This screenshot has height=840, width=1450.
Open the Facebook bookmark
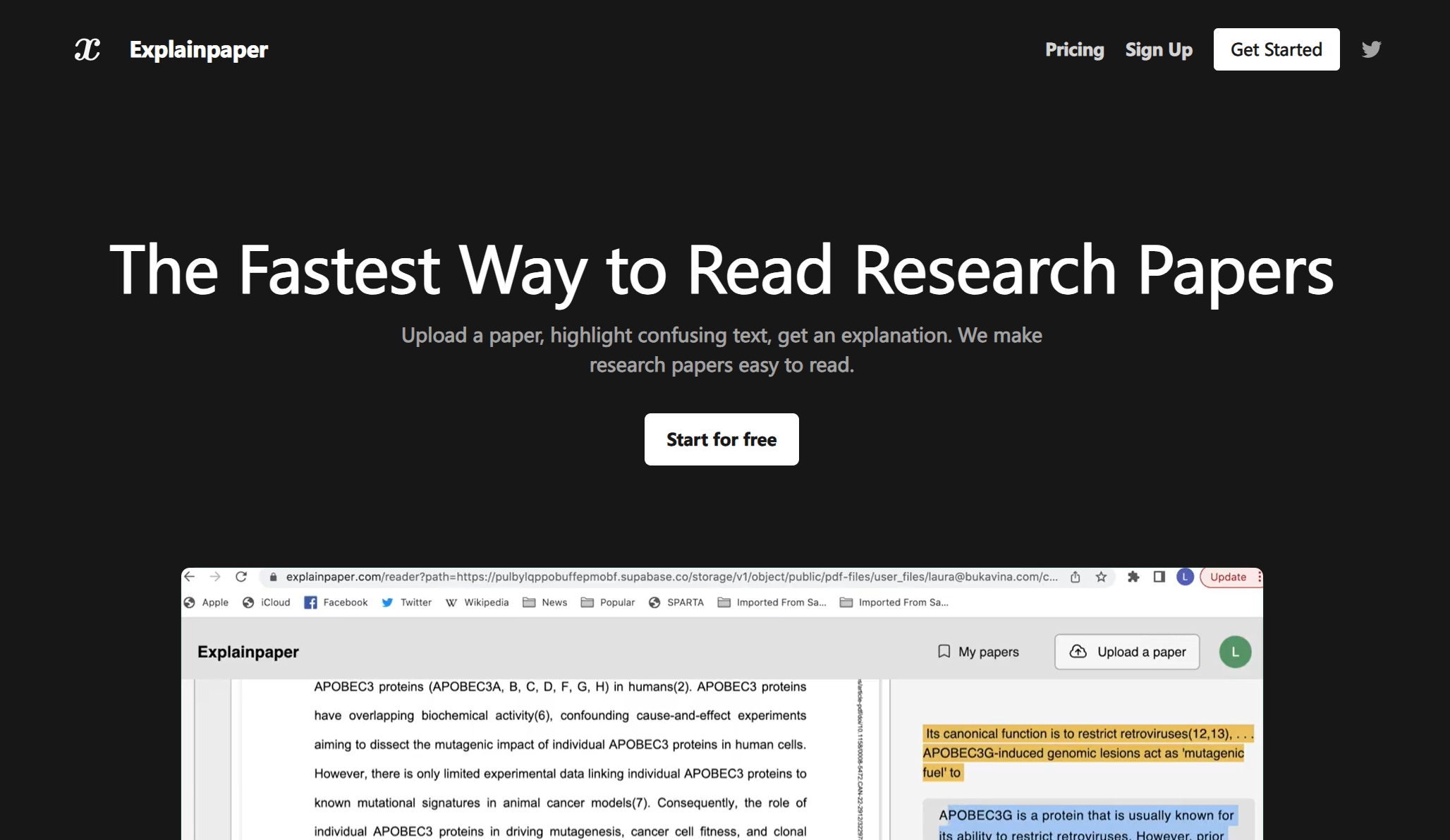pyautogui.click(x=336, y=602)
